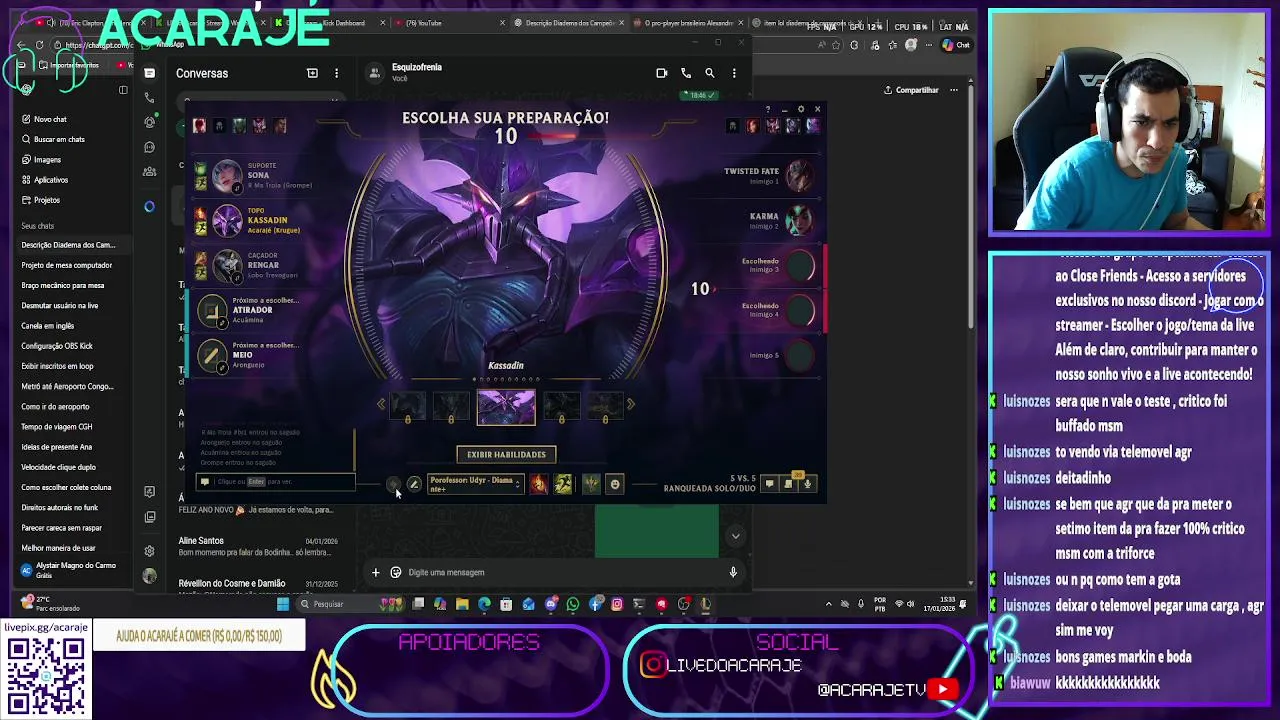Create a new WhatsApp chat

(x=312, y=73)
